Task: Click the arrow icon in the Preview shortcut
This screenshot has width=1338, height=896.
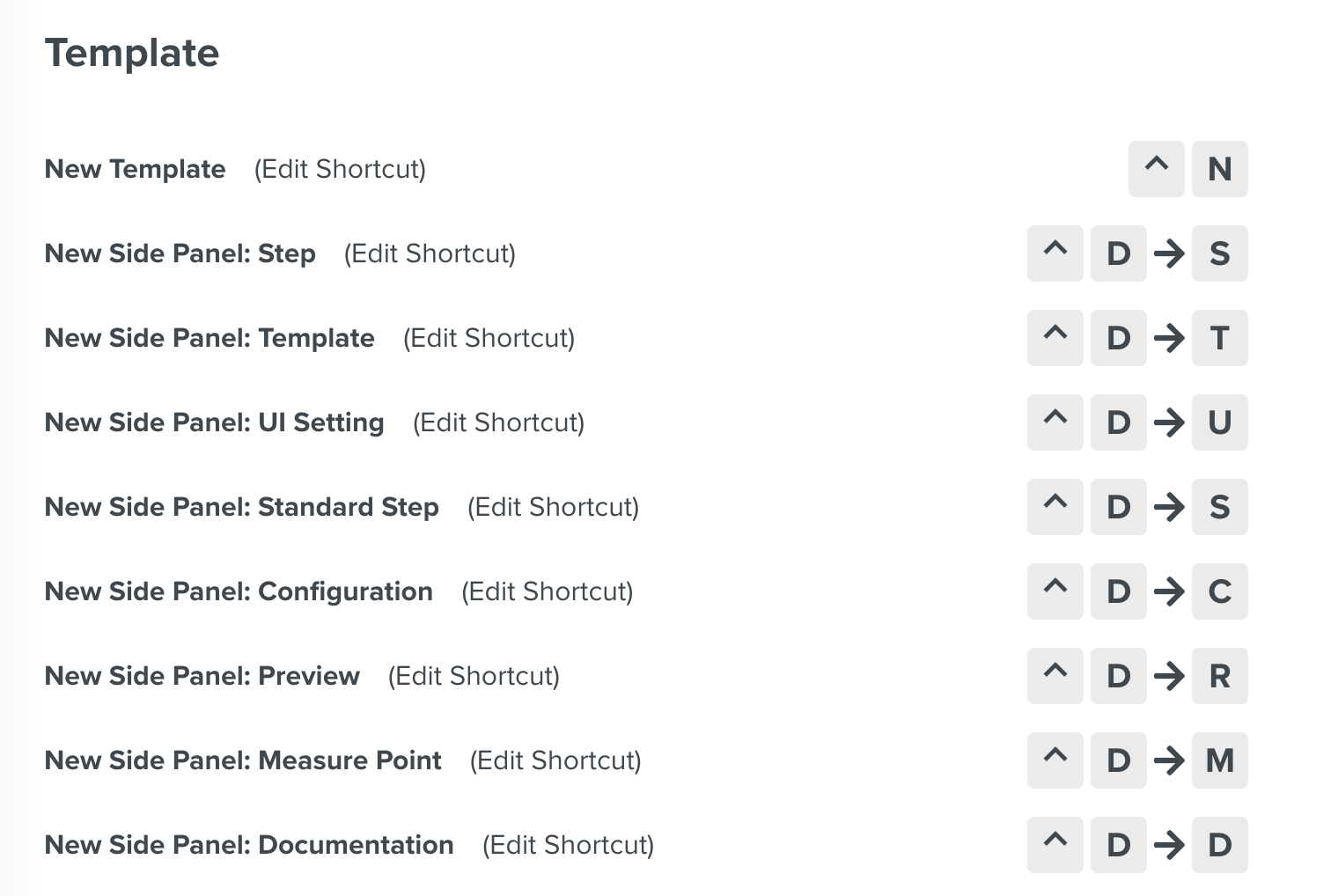Action: tap(1169, 676)
